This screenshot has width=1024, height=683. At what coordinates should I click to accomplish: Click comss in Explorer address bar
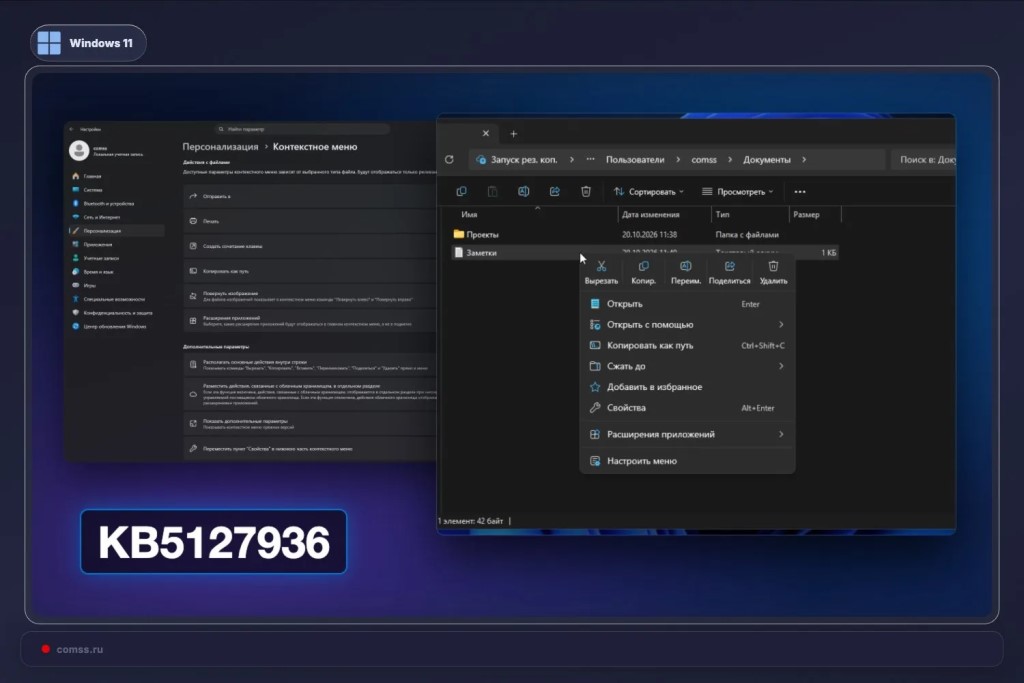coord(704,159)
